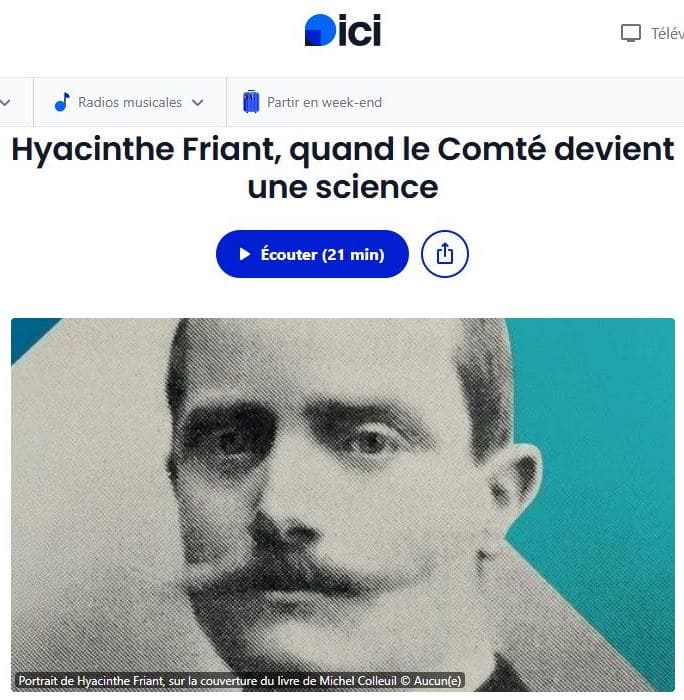Screen dimensions: 684x700
Task: Click the blue circle of the ici logo
Action: [320, 30]
